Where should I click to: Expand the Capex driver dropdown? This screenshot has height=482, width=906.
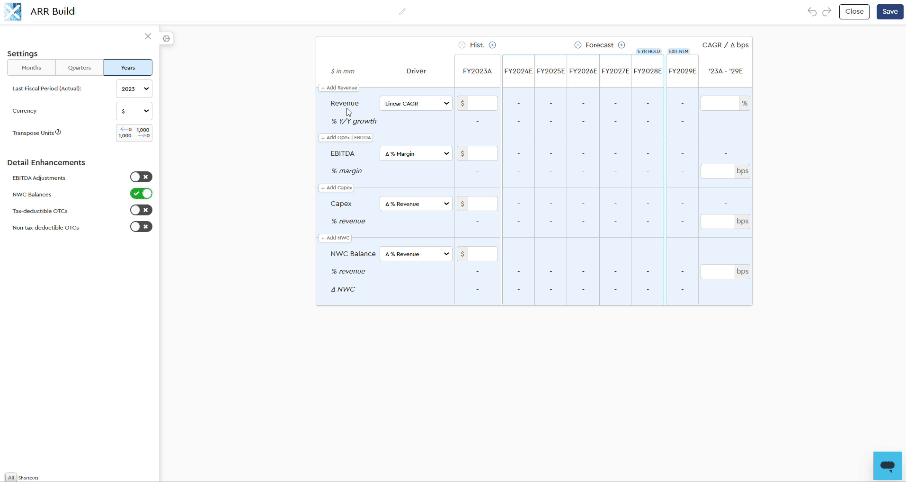(416, 204)
